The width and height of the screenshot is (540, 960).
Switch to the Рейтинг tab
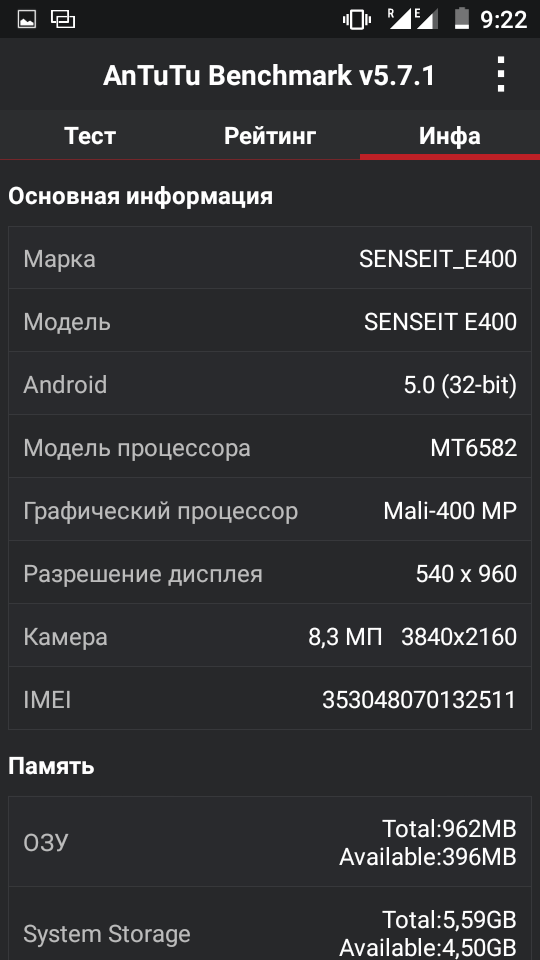pyautogui.click(x=270, y=135)
